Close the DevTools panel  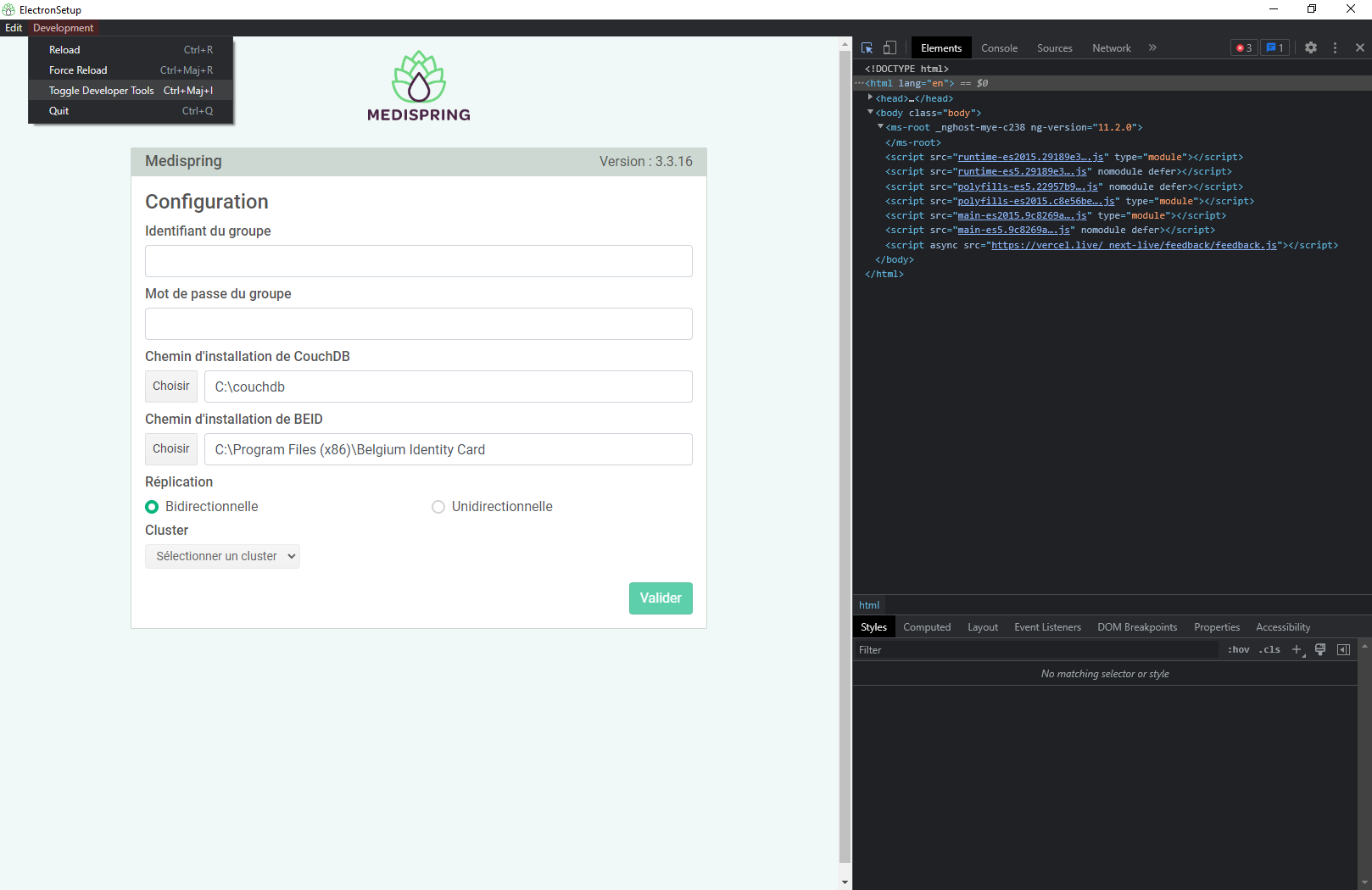click(1359, 47)
